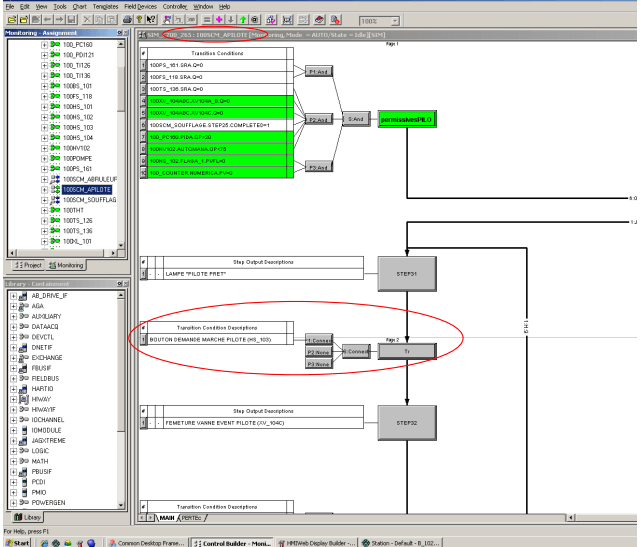Switch to HMIWeb Display Builder taskbar button
Viewport: 640px width, 547px height.
[316, 543]
